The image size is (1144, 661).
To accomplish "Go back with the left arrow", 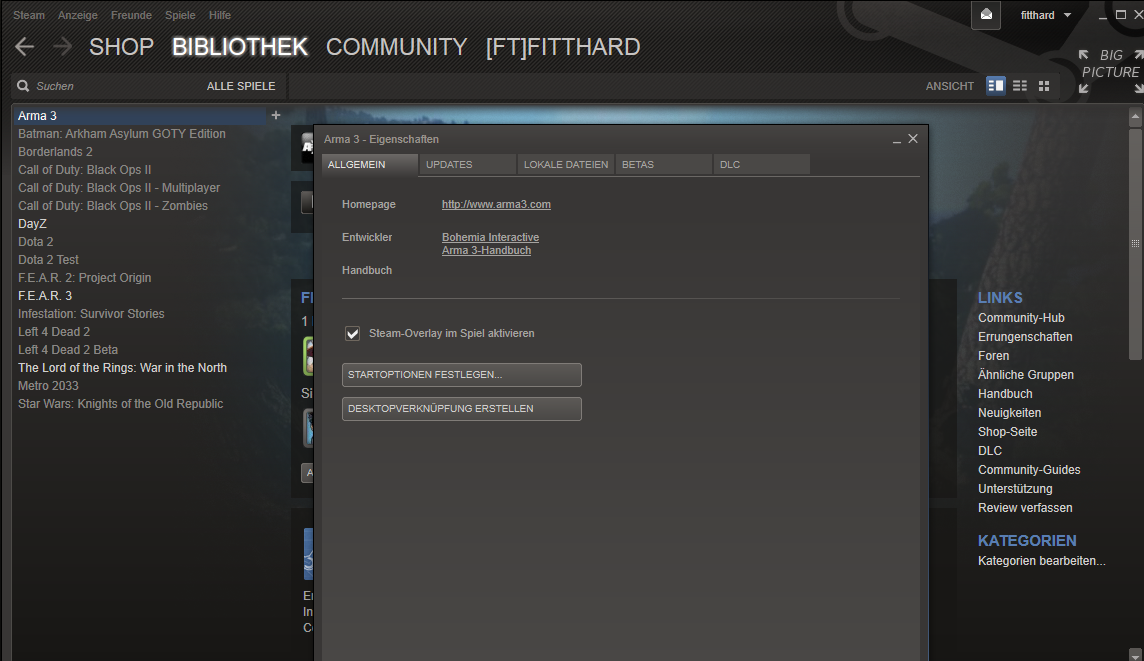I will (24, 47).
